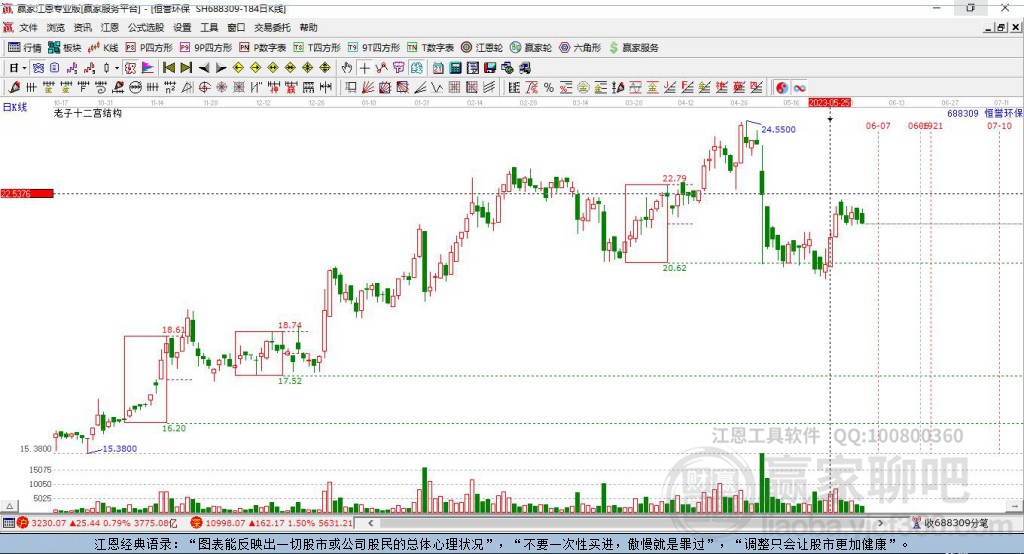This screenshot has height=554, width=1024.
Task: Open 收688309分笔 status bar entry
Action: pyautogui.click(x=951, y=523)
